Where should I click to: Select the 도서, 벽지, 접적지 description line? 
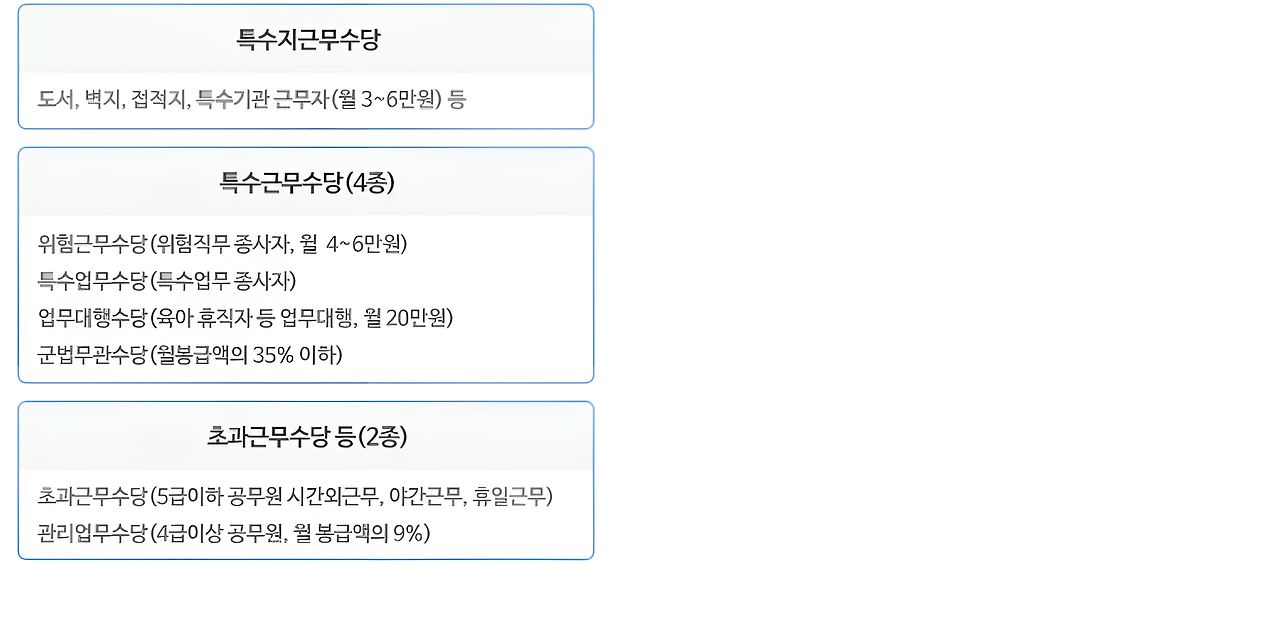252,99
